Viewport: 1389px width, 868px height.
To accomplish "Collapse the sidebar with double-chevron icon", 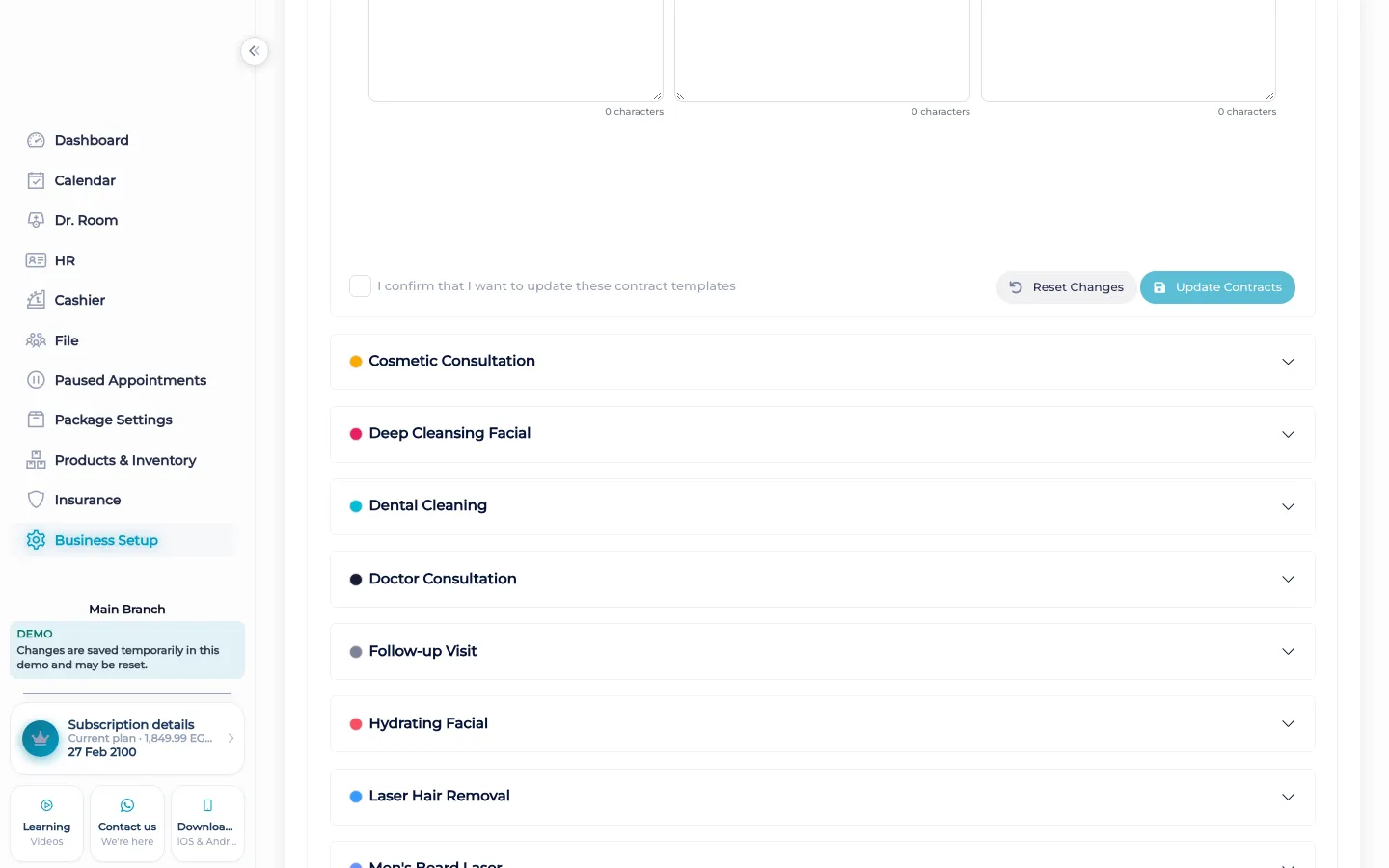I will [255, 51].
